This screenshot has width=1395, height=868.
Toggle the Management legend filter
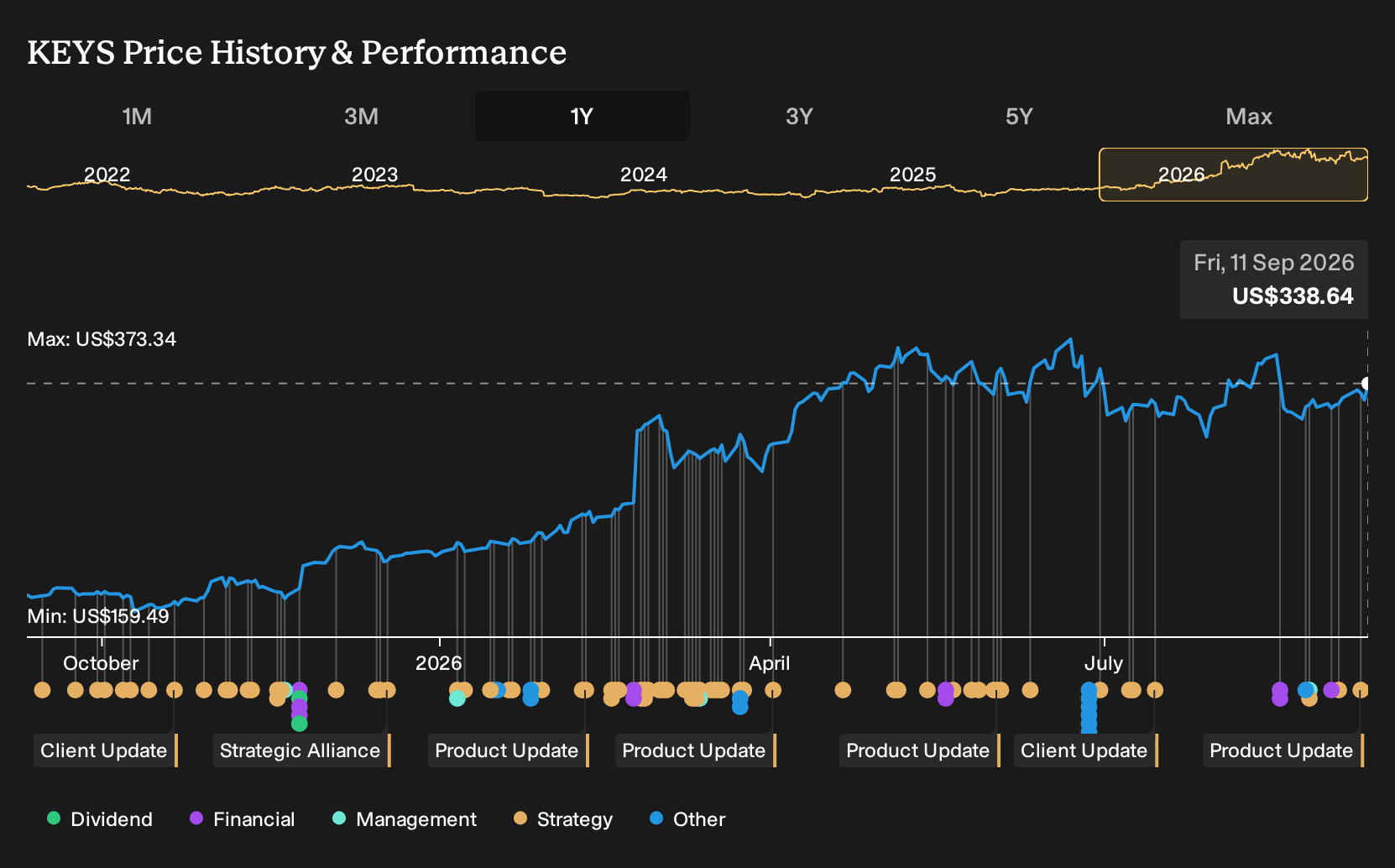pos(405,819)
